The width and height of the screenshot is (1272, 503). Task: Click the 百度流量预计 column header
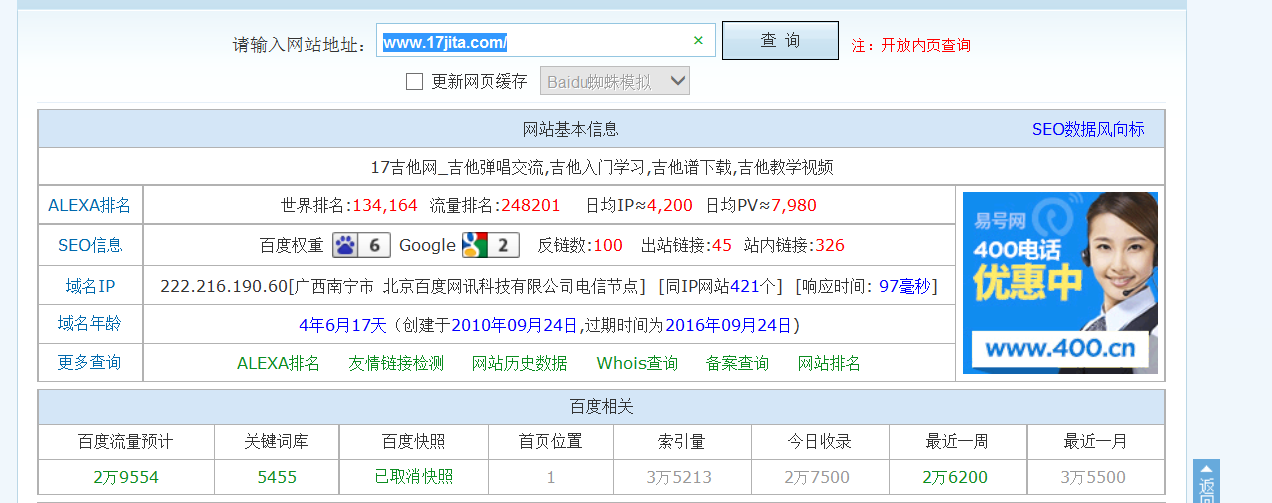126,441
